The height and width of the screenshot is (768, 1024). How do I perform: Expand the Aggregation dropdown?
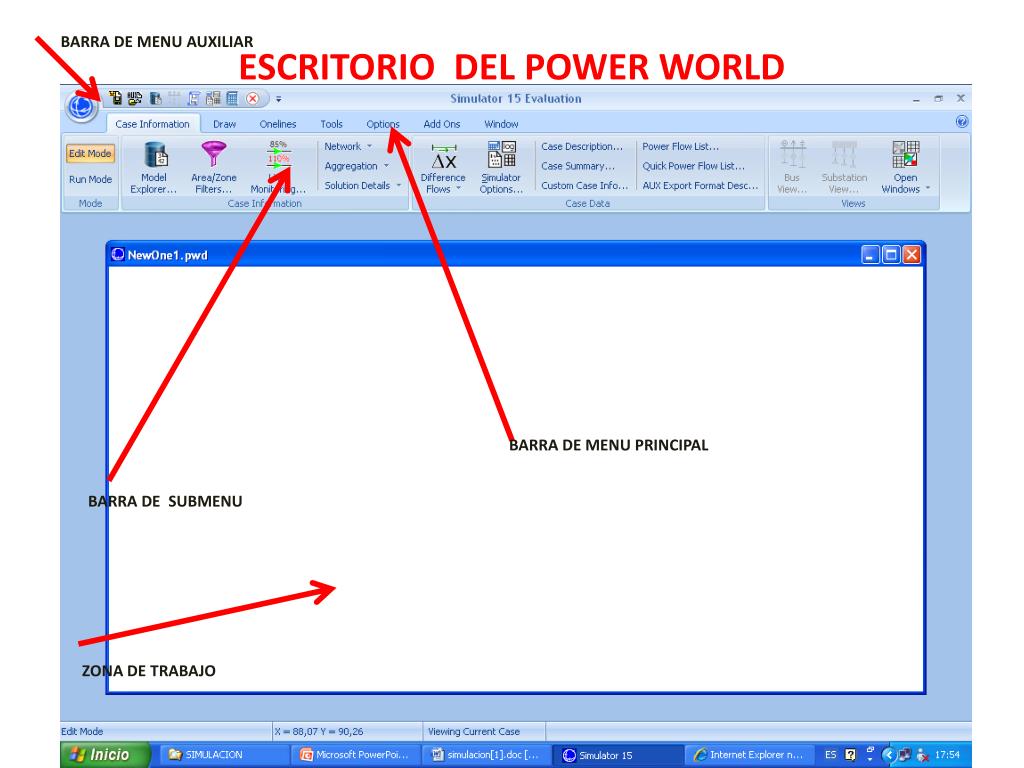point(357,166)
